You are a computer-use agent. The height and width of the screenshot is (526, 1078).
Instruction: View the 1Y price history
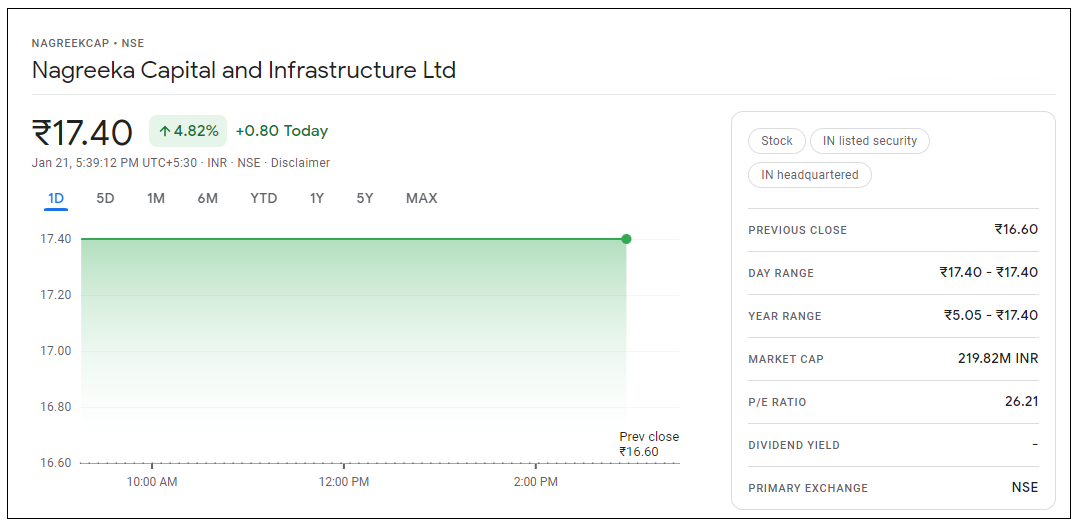tap(316, 198)
